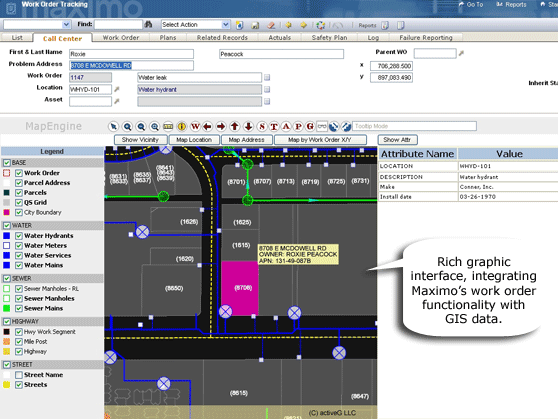Image resolution: width=558 pixels, height=419 pixels.
Task: Switch to the Work Order tab
Action: point(121,38)
